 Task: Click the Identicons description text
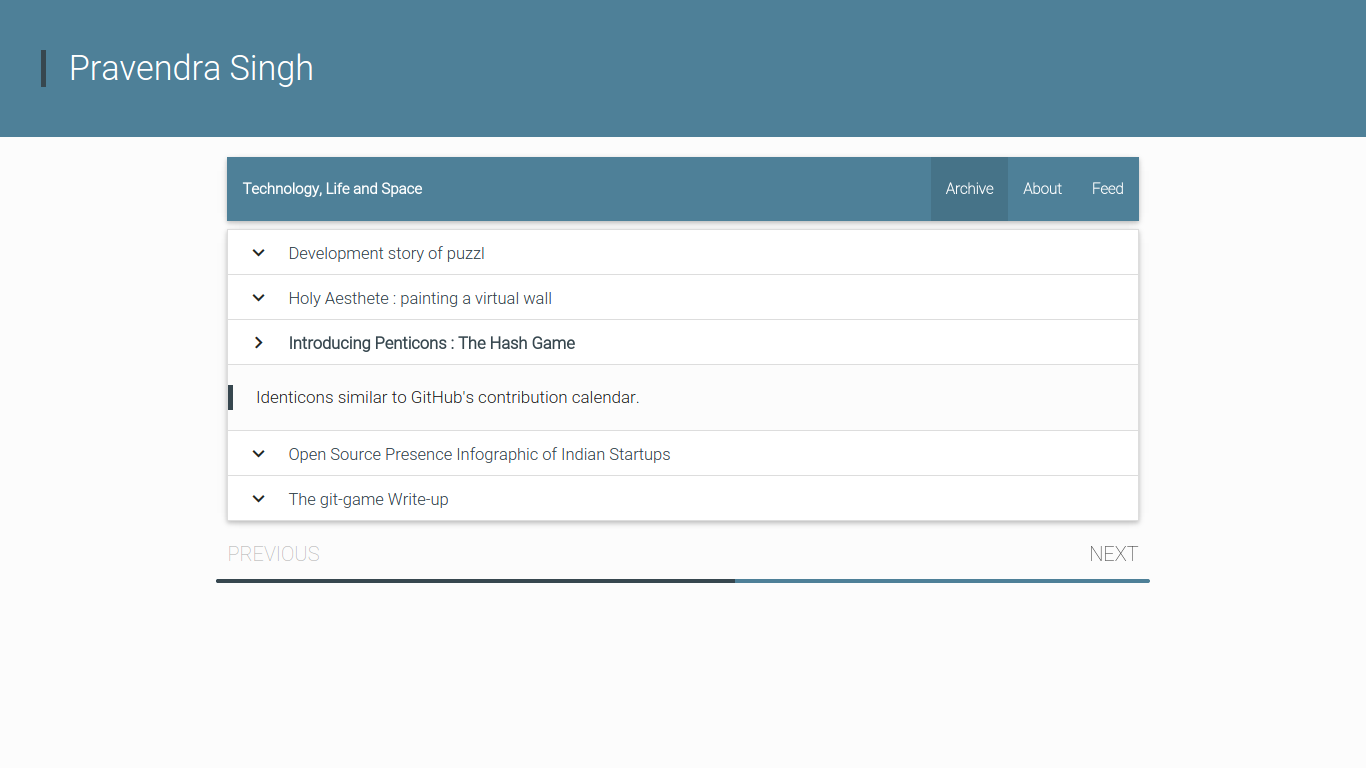coord(448,398)
